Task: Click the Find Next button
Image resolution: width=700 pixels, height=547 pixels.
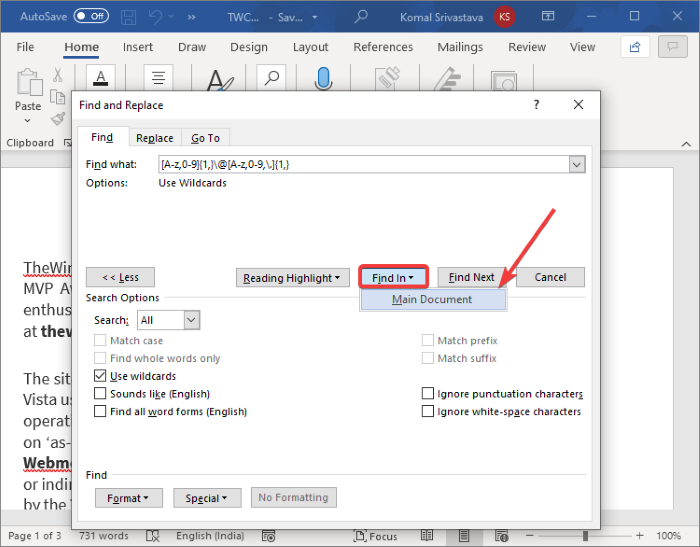Action: tap(471, 277)
